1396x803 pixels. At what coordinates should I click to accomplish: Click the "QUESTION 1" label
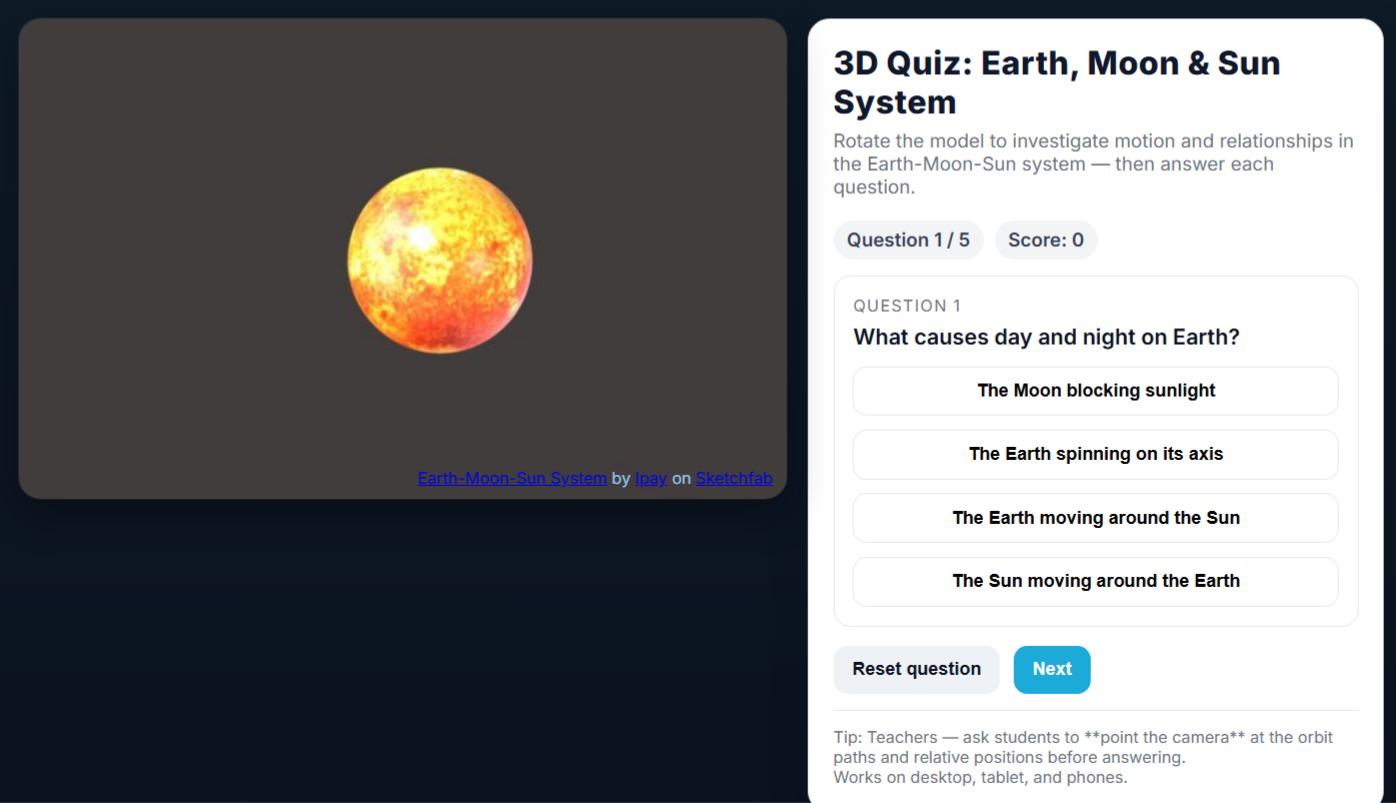tap(907, 306)
